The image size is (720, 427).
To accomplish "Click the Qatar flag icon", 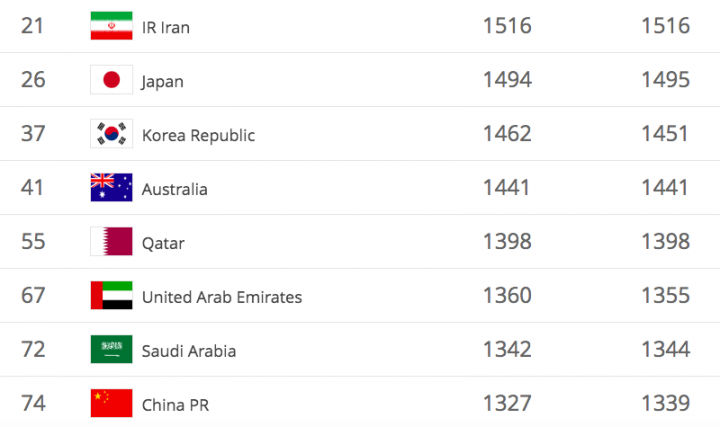I will 111,242.
